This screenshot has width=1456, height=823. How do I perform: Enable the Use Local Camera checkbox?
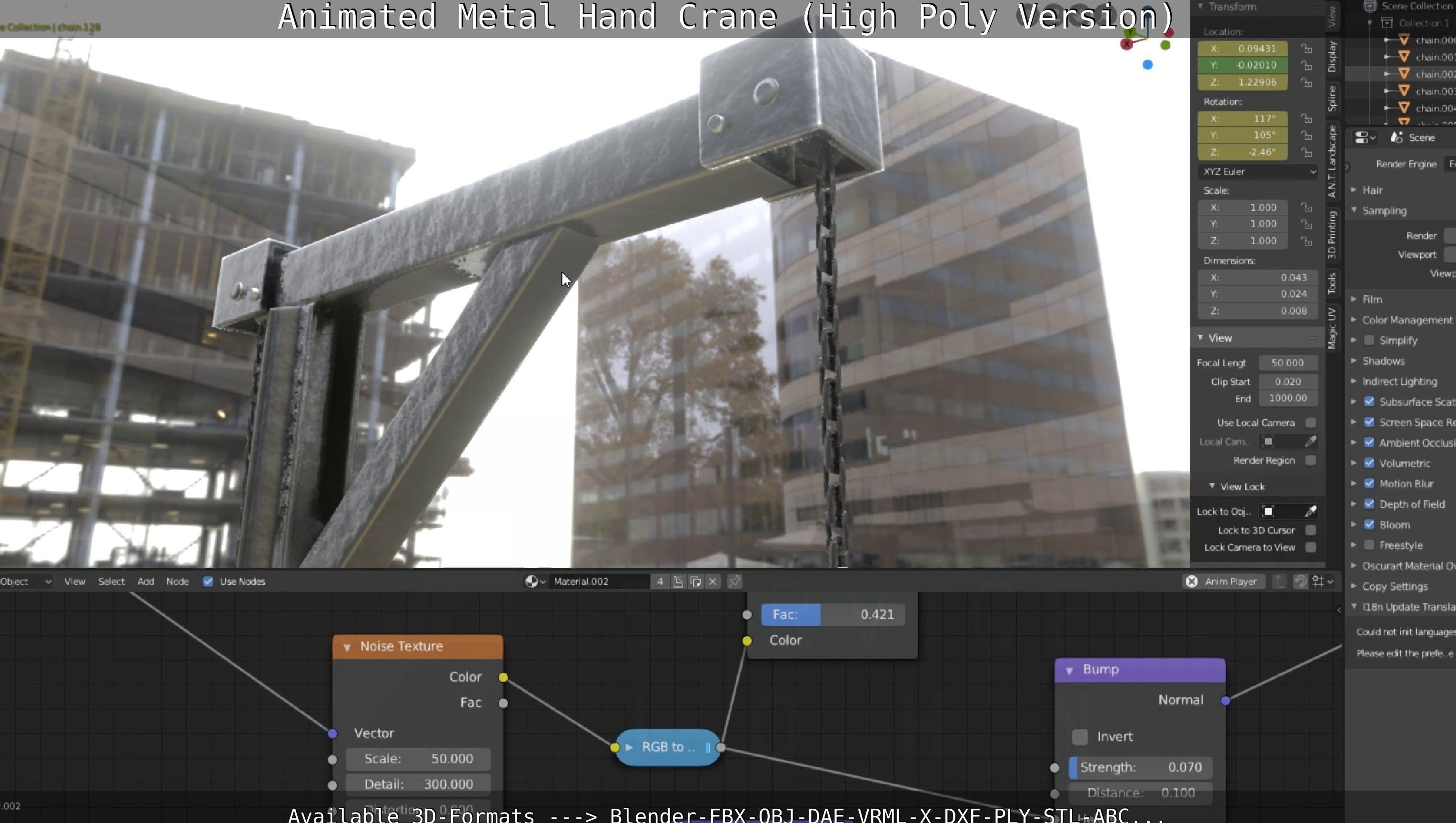(1311, 423)
